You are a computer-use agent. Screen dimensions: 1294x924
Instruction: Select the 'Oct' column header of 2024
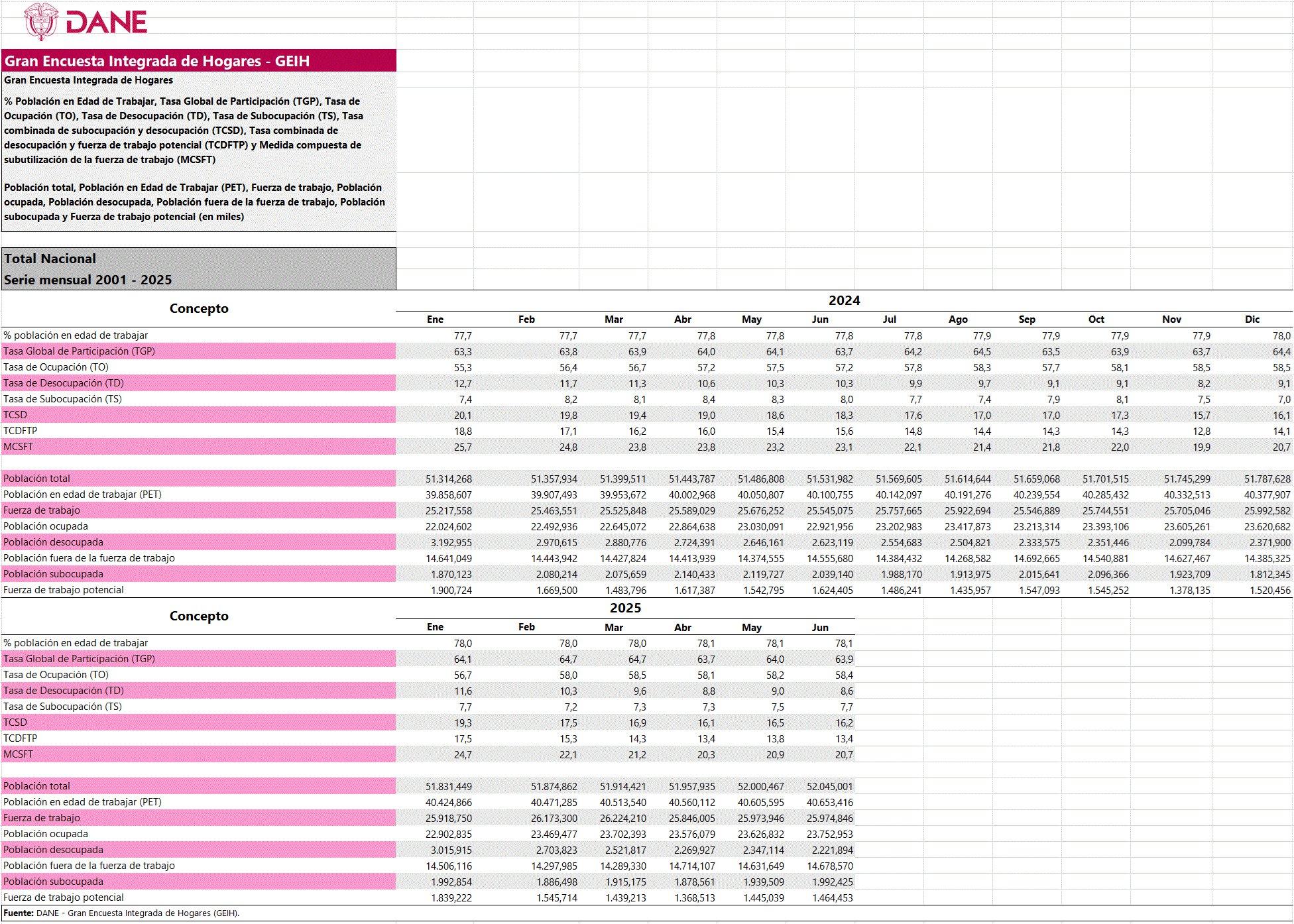[x=1096, y=319]
